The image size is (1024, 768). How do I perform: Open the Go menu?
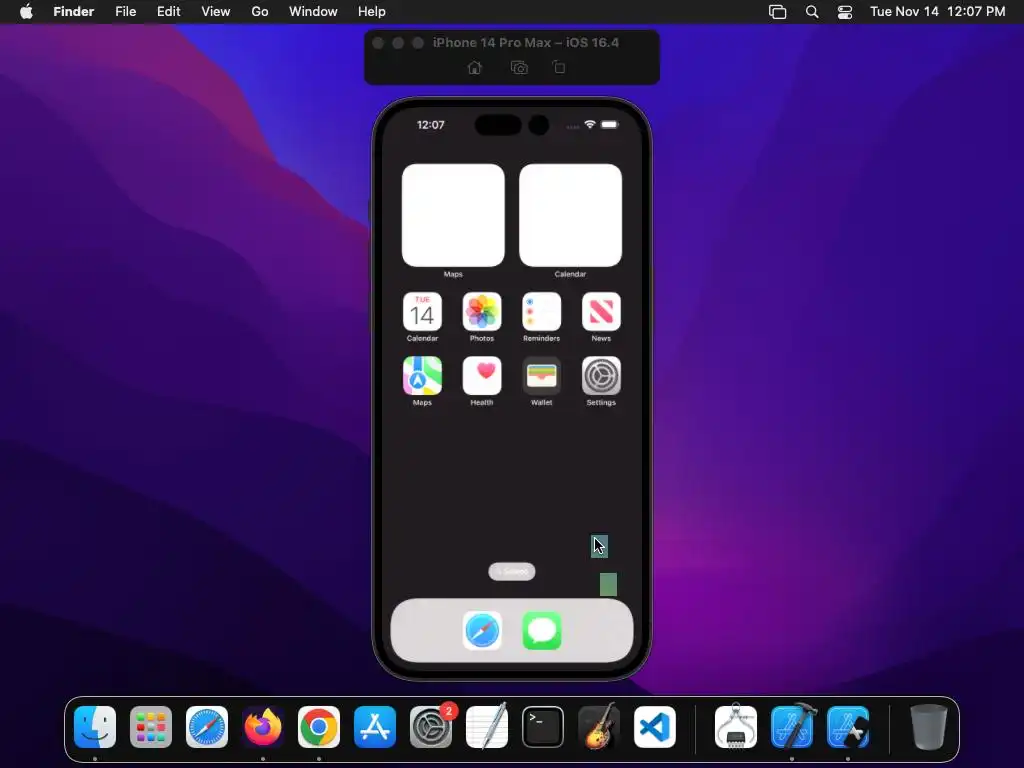260,11
